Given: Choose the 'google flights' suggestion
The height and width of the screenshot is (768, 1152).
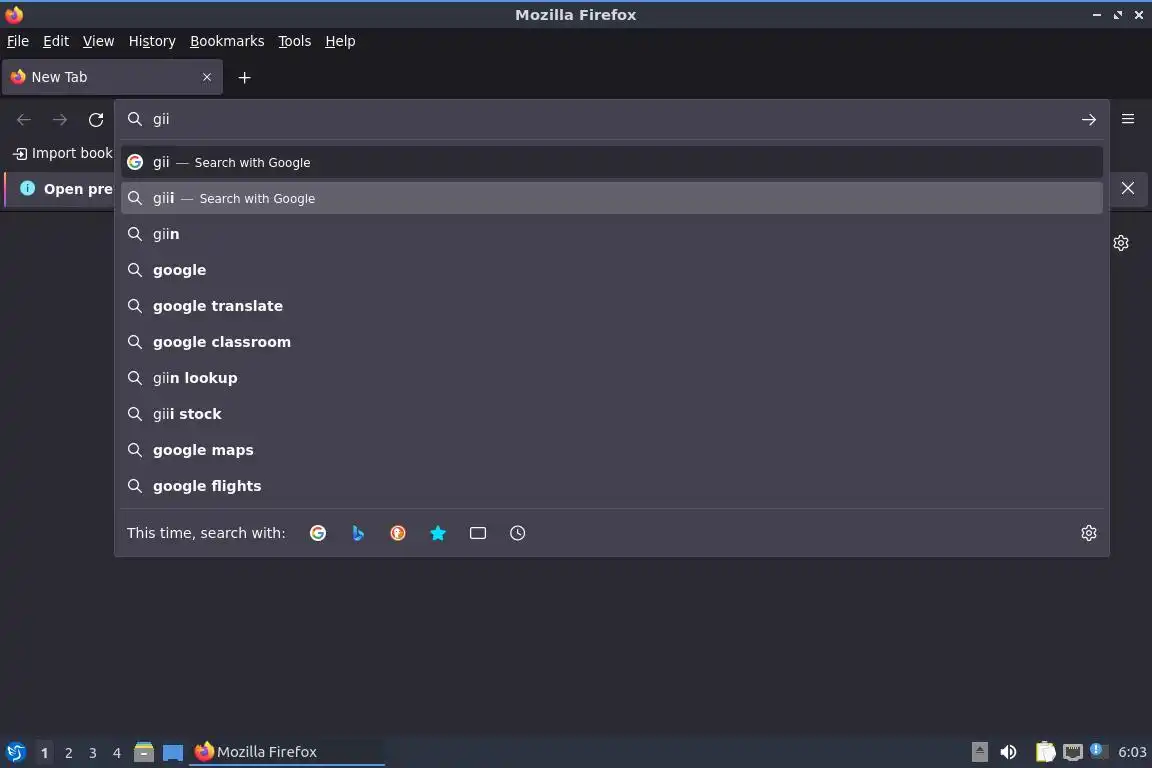Looking at the screenshot, I should [x=612, y=486].
